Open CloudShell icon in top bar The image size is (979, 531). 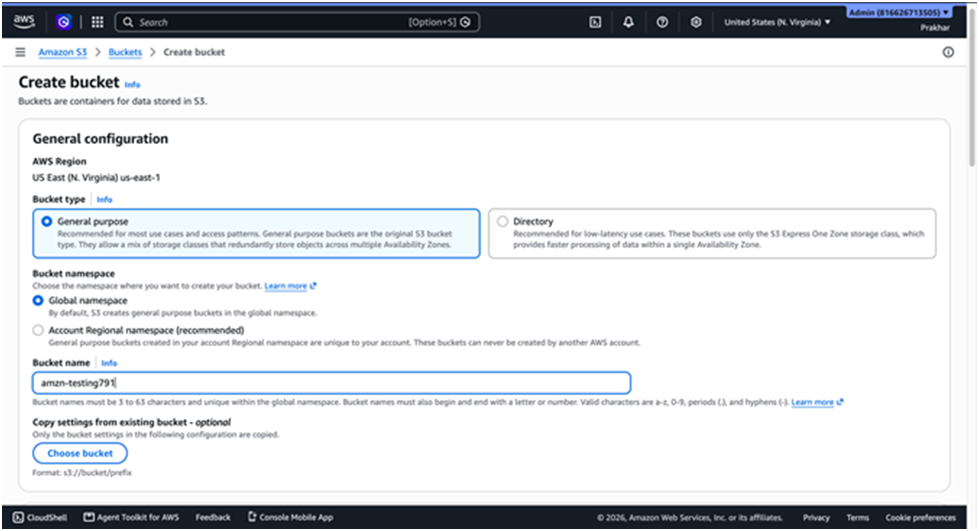(595, 22)
